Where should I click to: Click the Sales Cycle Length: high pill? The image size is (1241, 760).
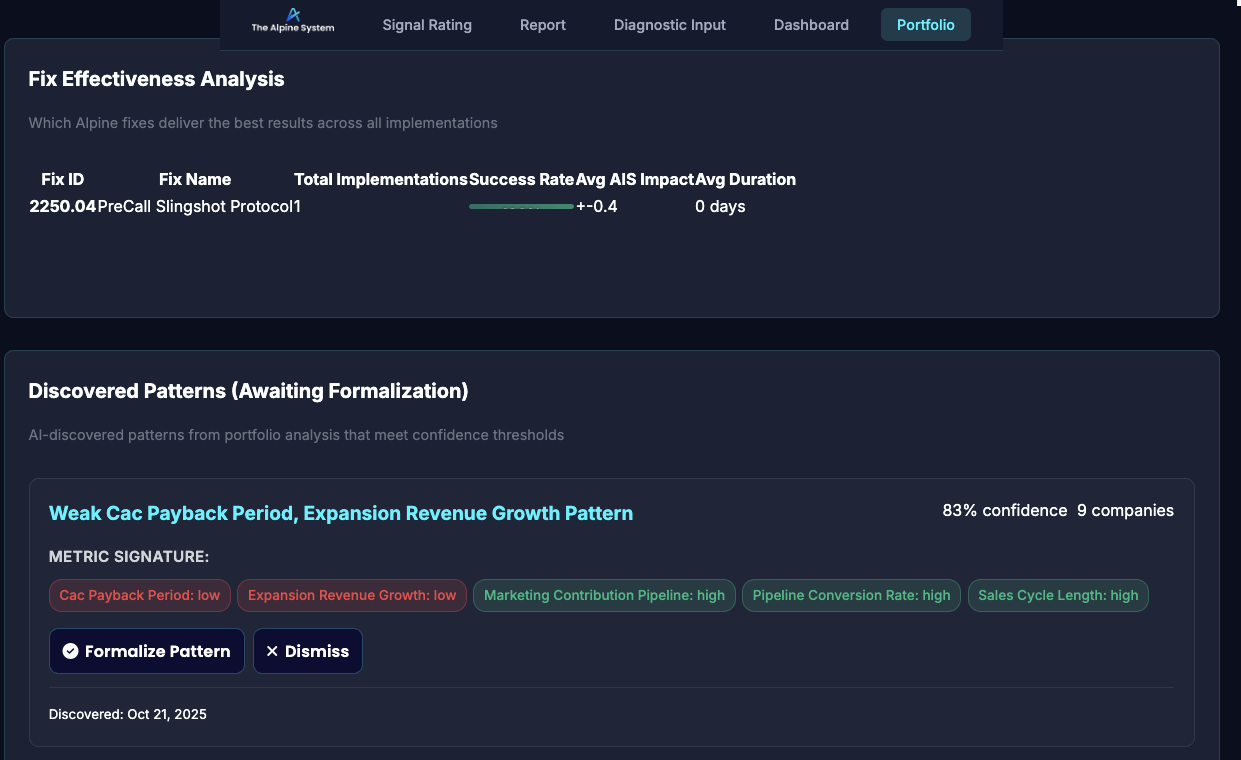[1058, 595]
